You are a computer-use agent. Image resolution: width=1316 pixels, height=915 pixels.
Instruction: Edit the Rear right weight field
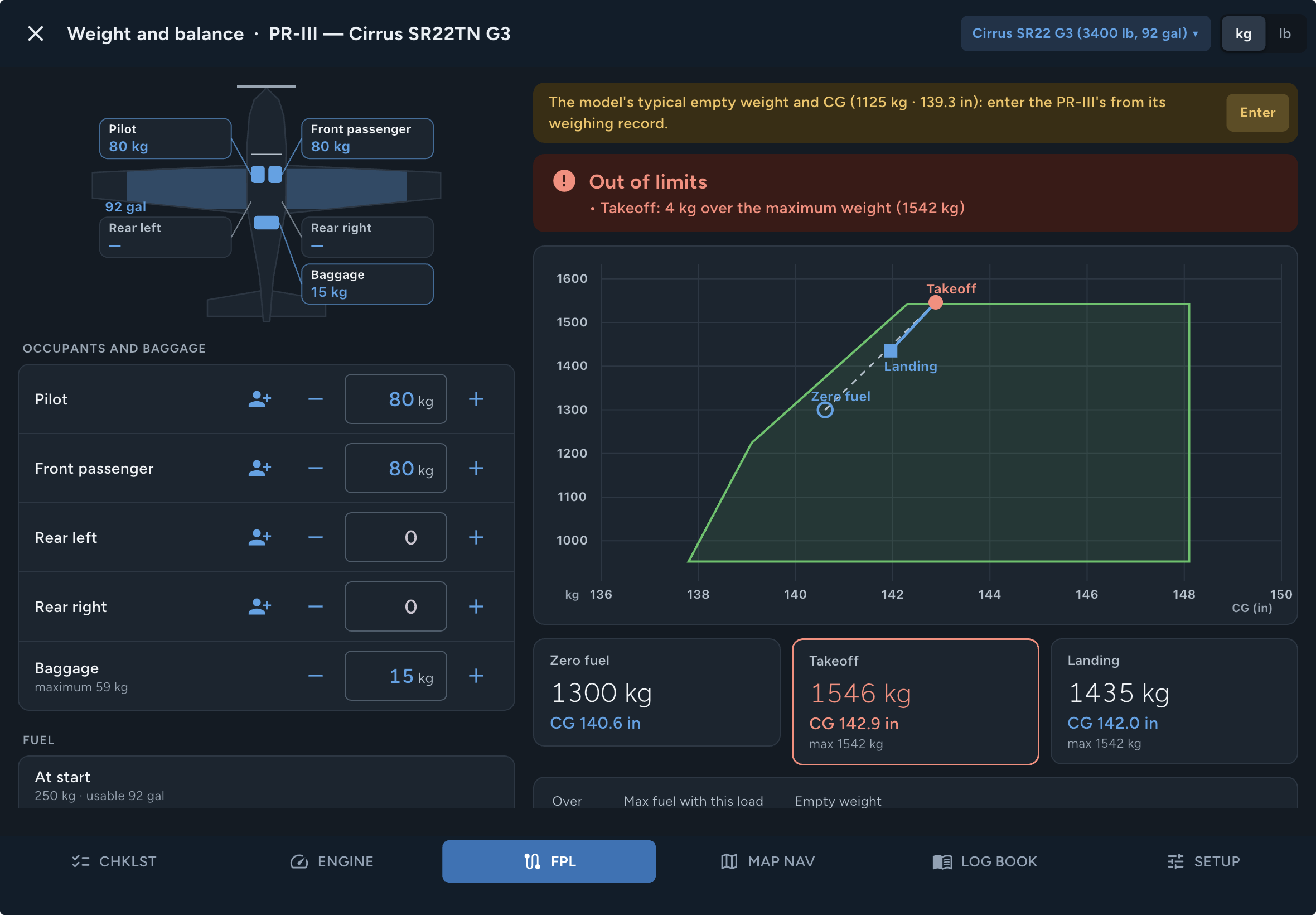395,606
